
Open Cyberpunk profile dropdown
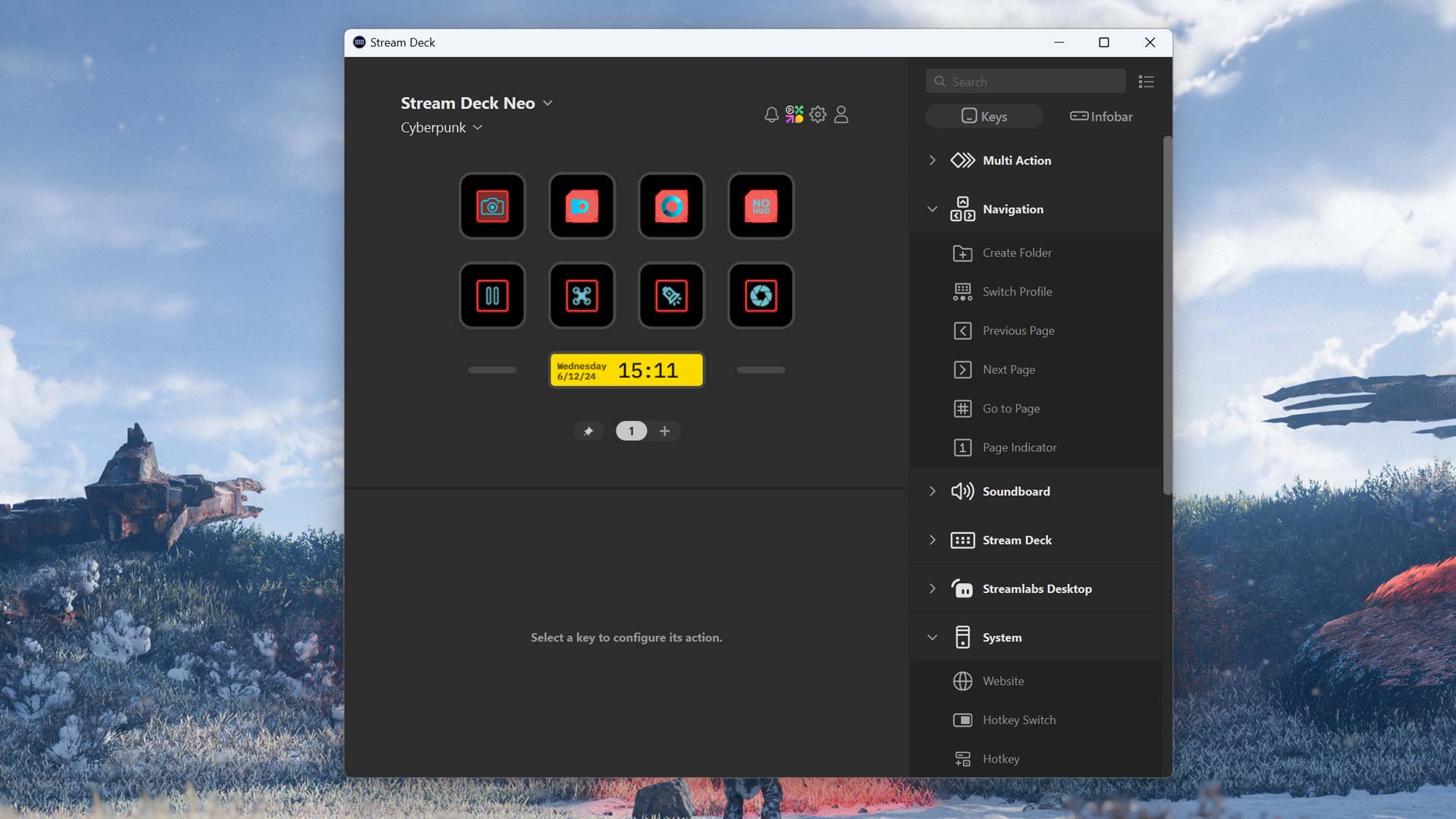click(441, 127)
